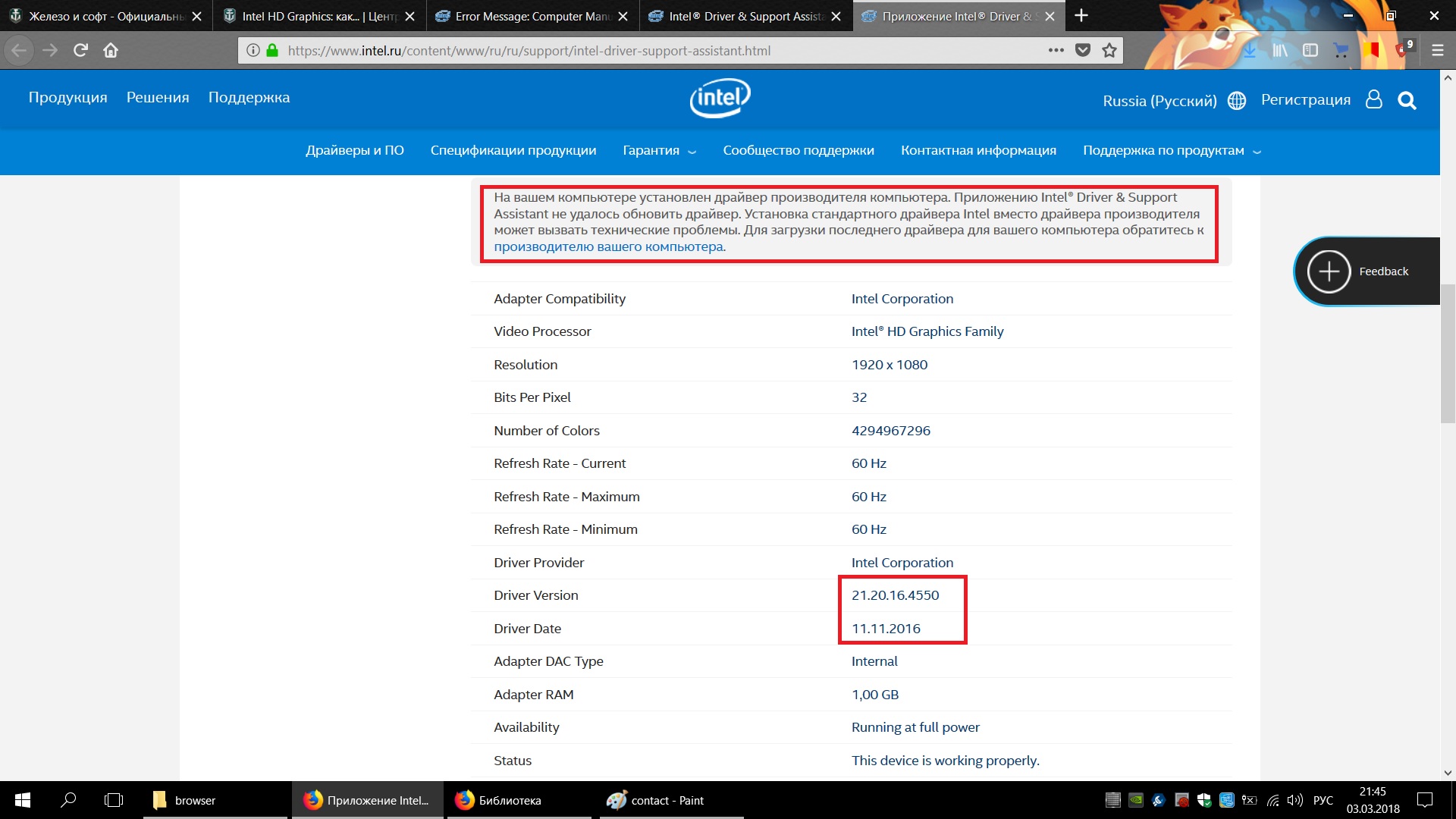Switch to the browser folder taskbar item
The image size is (1456, 819).
tap(215, 800)
